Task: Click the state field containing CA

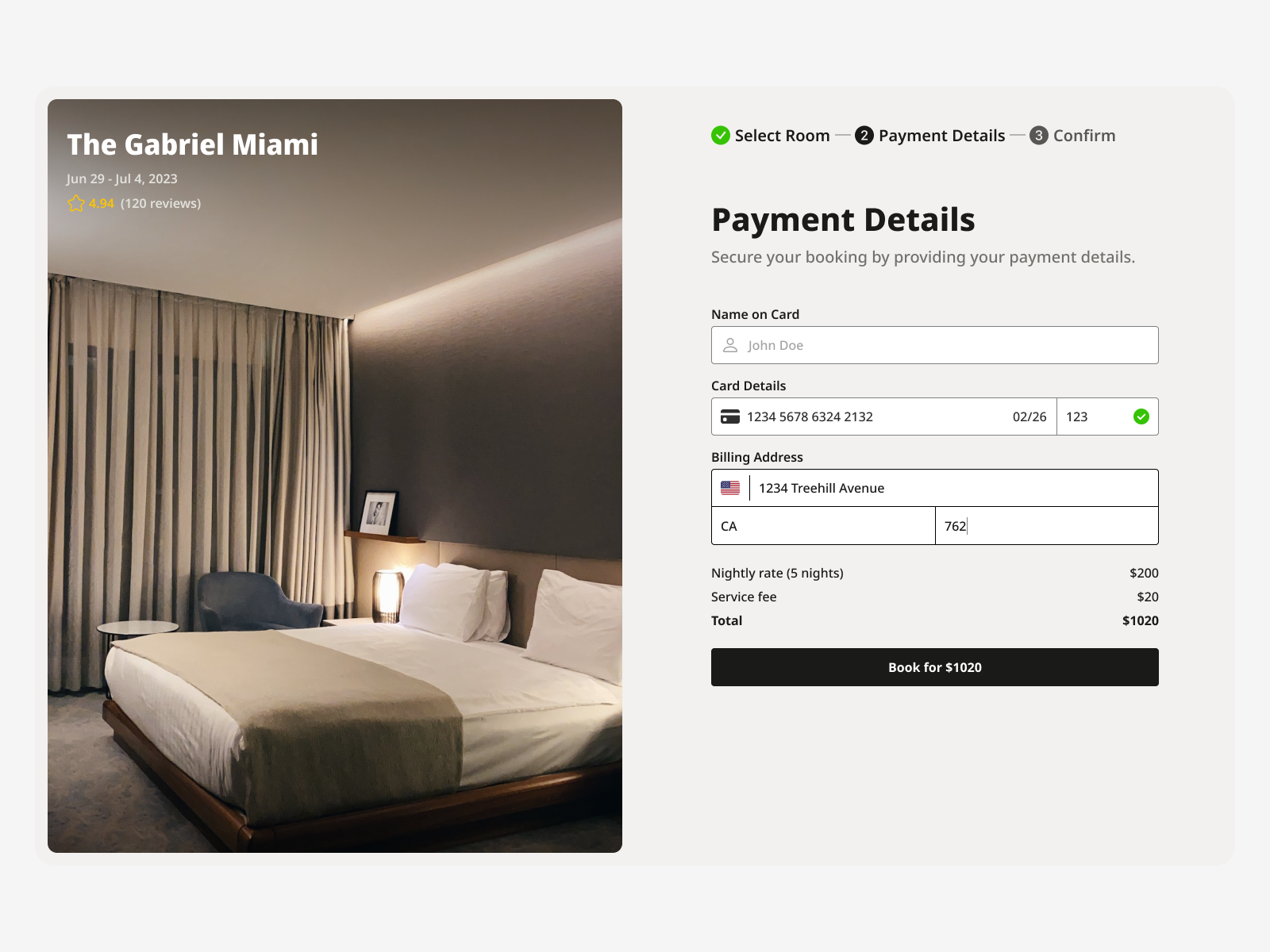Action: pyautogui.click(x=823, y=526)
